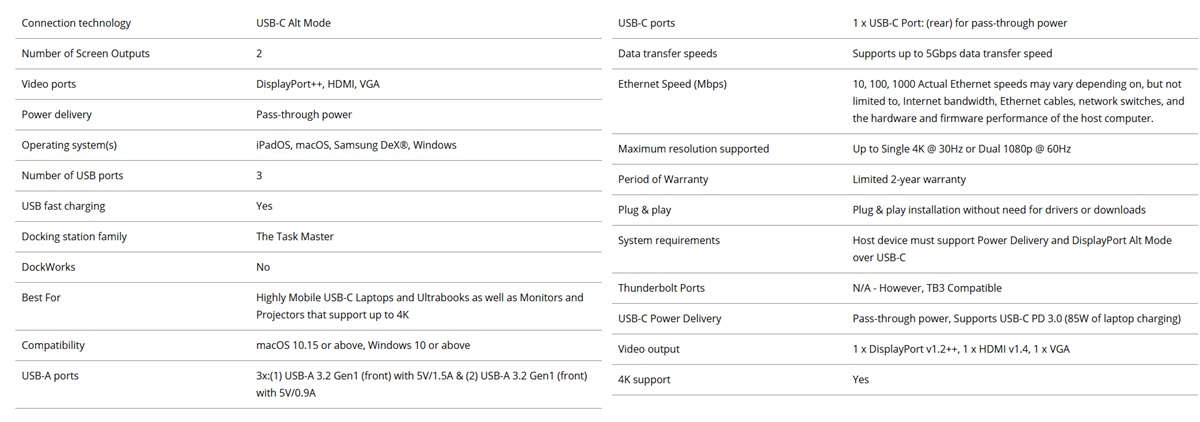The width and height of the screenshot is (1200, 422).
Task: Click the "DockWorks" row label
Action: 48,267
